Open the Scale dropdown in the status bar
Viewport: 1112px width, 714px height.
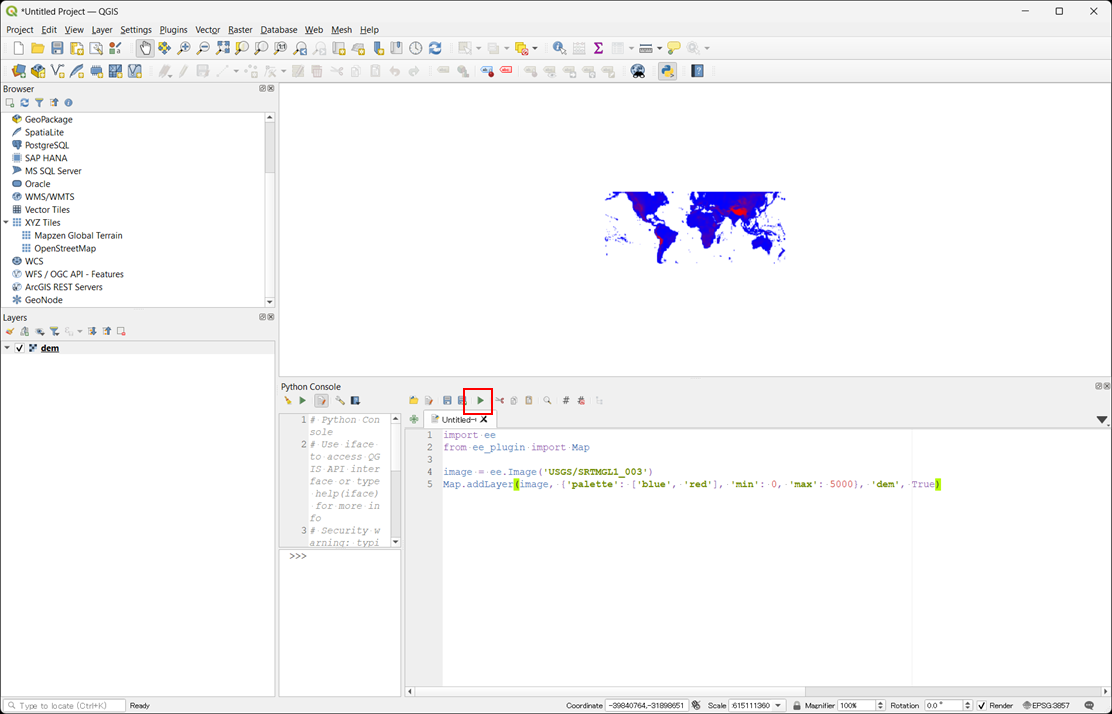[778, 705]
